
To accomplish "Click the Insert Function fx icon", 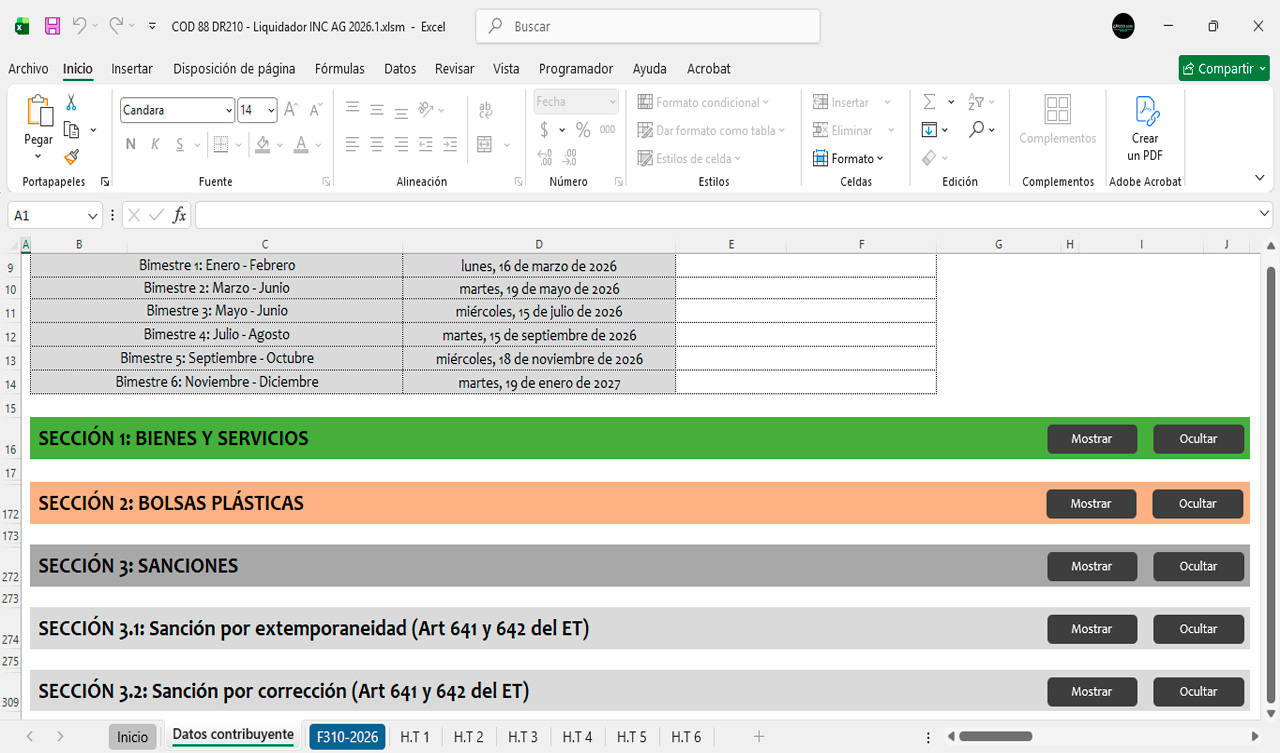I will 180,215.
